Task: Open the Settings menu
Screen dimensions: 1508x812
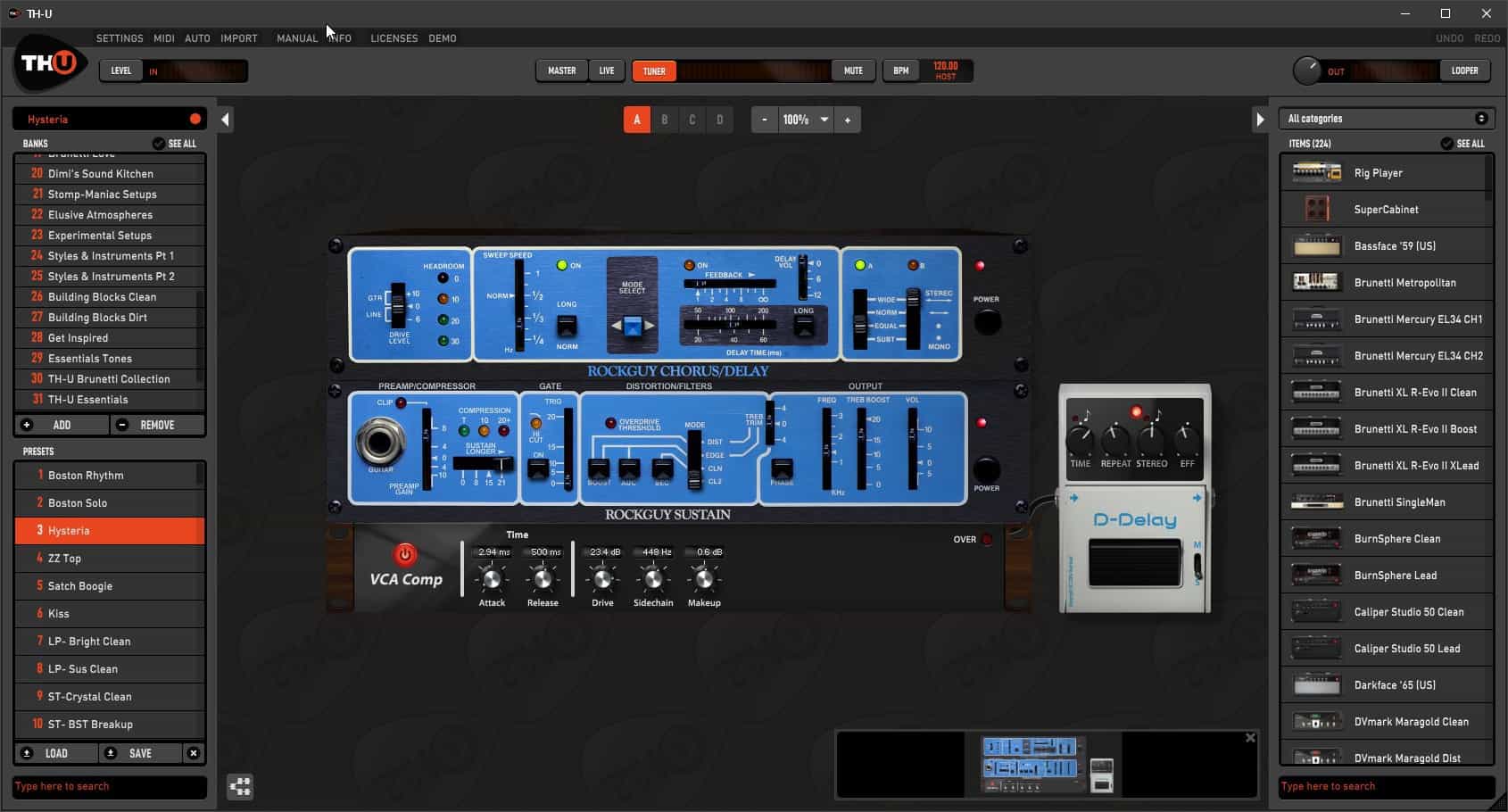Action: (x=120, y=38)
